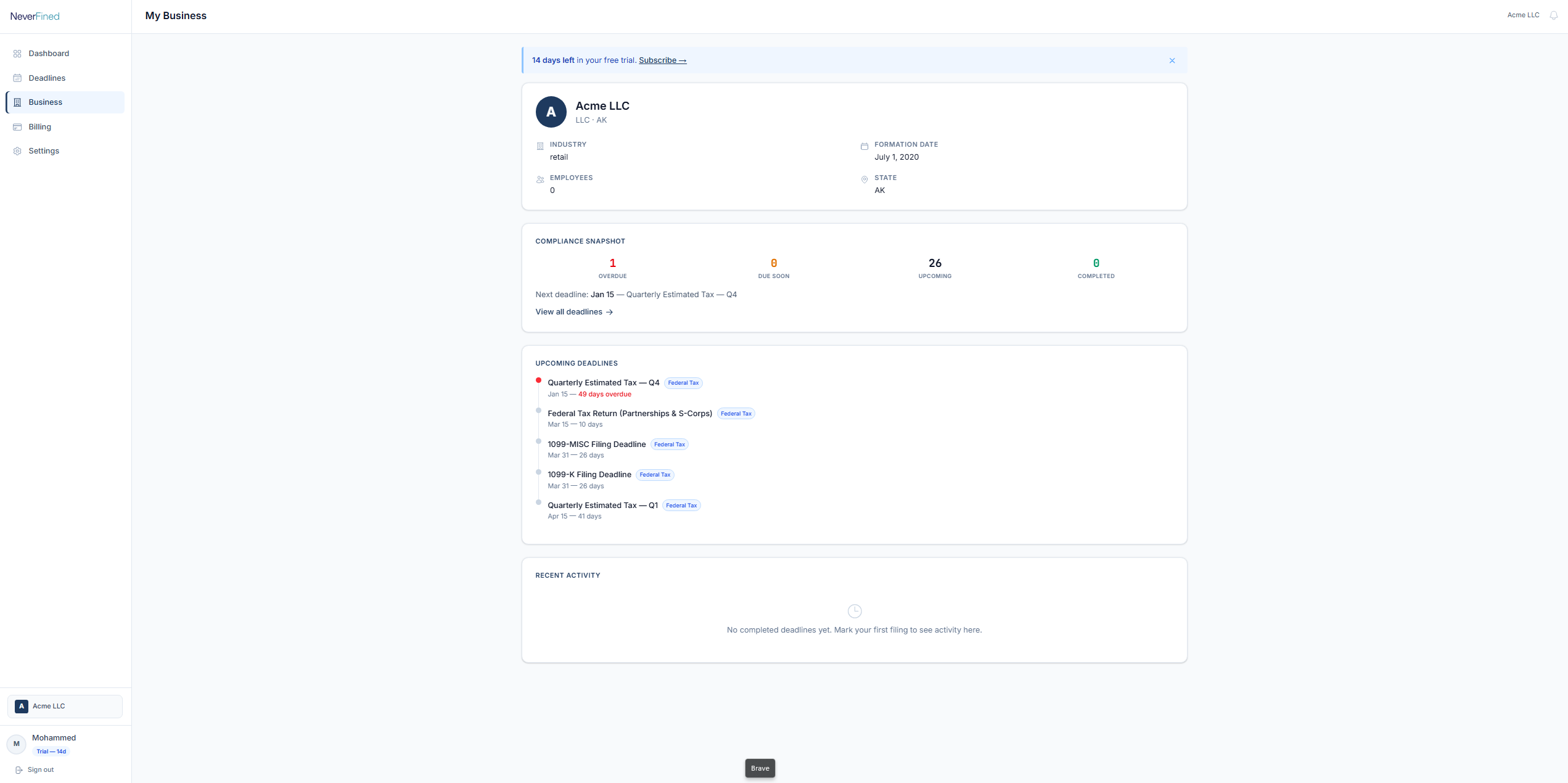Click the recent activity clock icon
The image size is (1568, 783).
pos(854,611)
